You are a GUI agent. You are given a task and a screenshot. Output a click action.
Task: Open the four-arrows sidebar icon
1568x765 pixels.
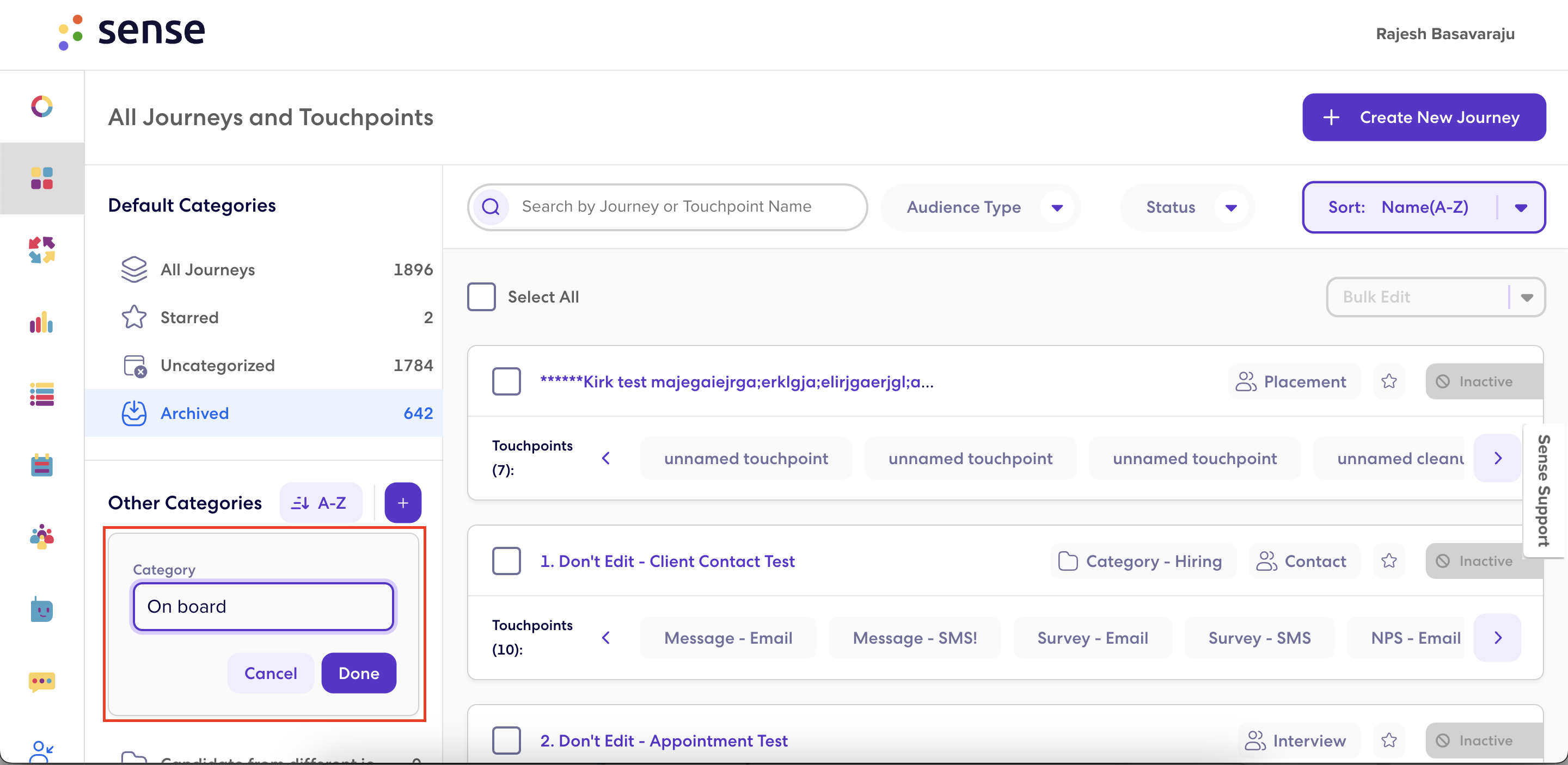(41, 250)
